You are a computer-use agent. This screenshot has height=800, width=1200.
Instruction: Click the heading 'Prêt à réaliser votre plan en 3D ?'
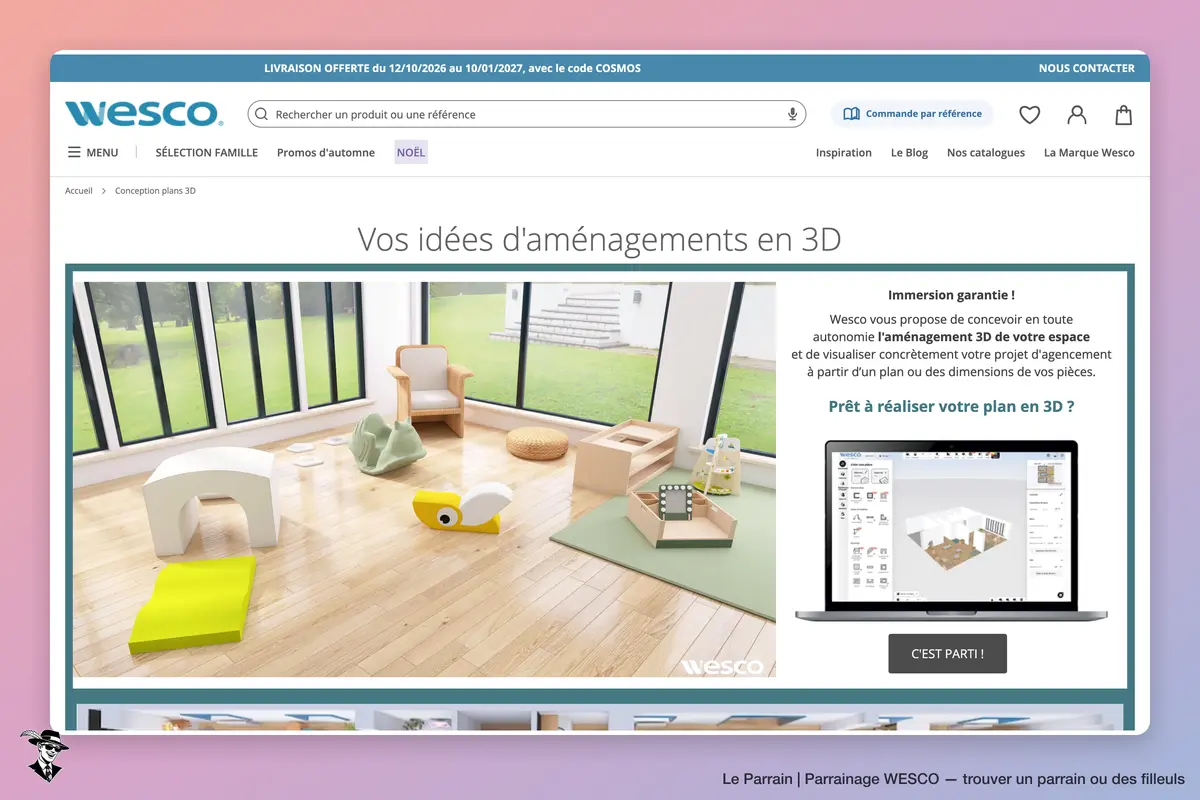tap(952, 407)
